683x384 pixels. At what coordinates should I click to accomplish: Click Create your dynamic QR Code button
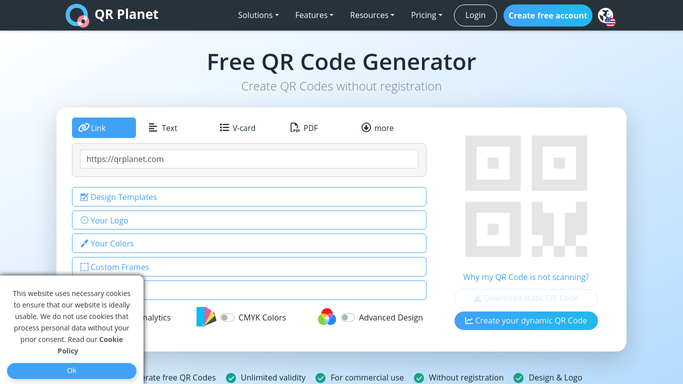click(x=526, y=321)
